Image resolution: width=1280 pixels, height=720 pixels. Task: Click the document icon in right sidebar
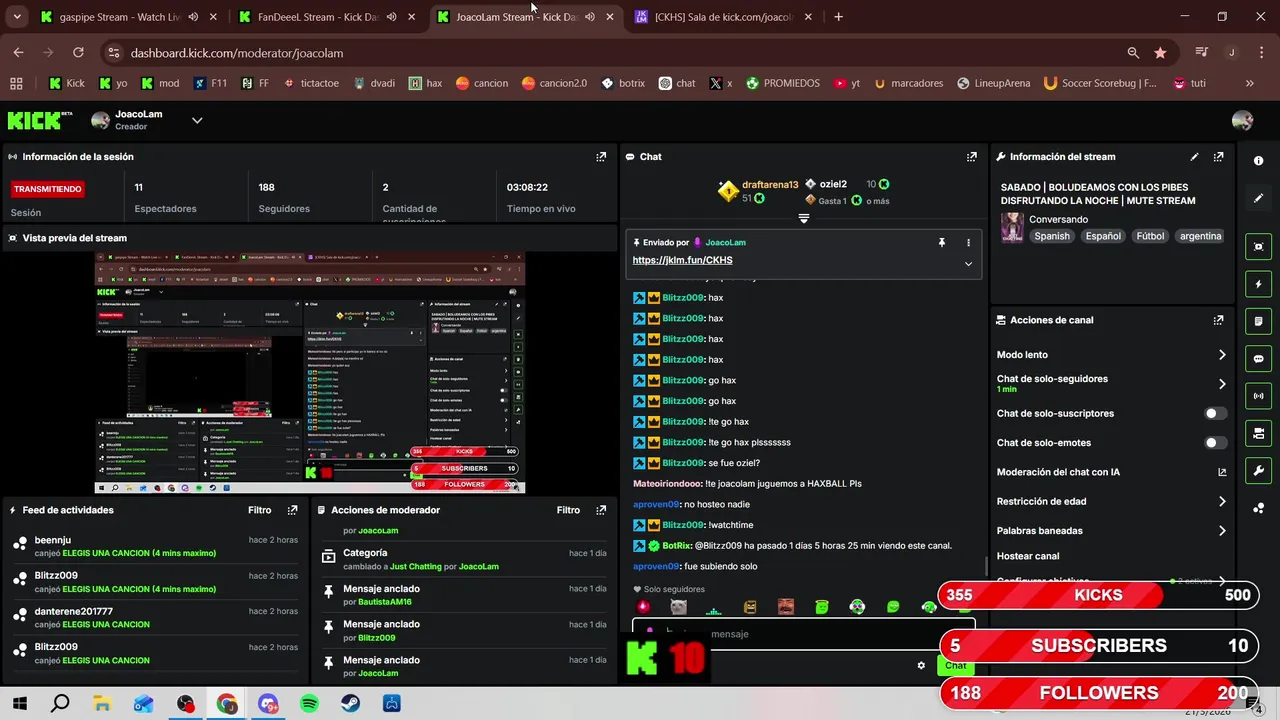pyautogui.click(x=1258, y=321)
